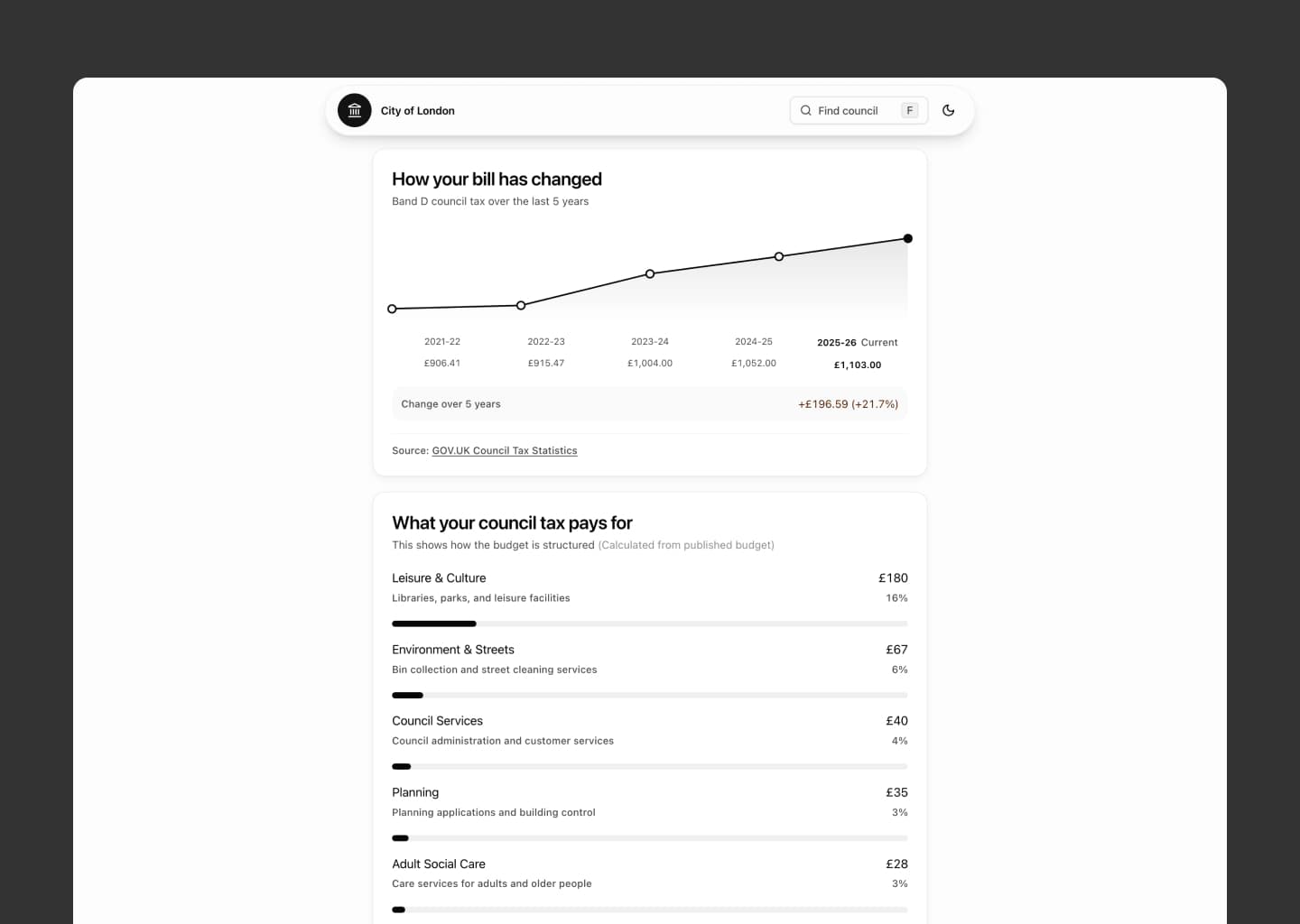Click the City of London council name
Viewport: 1300px width, 924px height.
pyautogui.click(x=417, y=111)
